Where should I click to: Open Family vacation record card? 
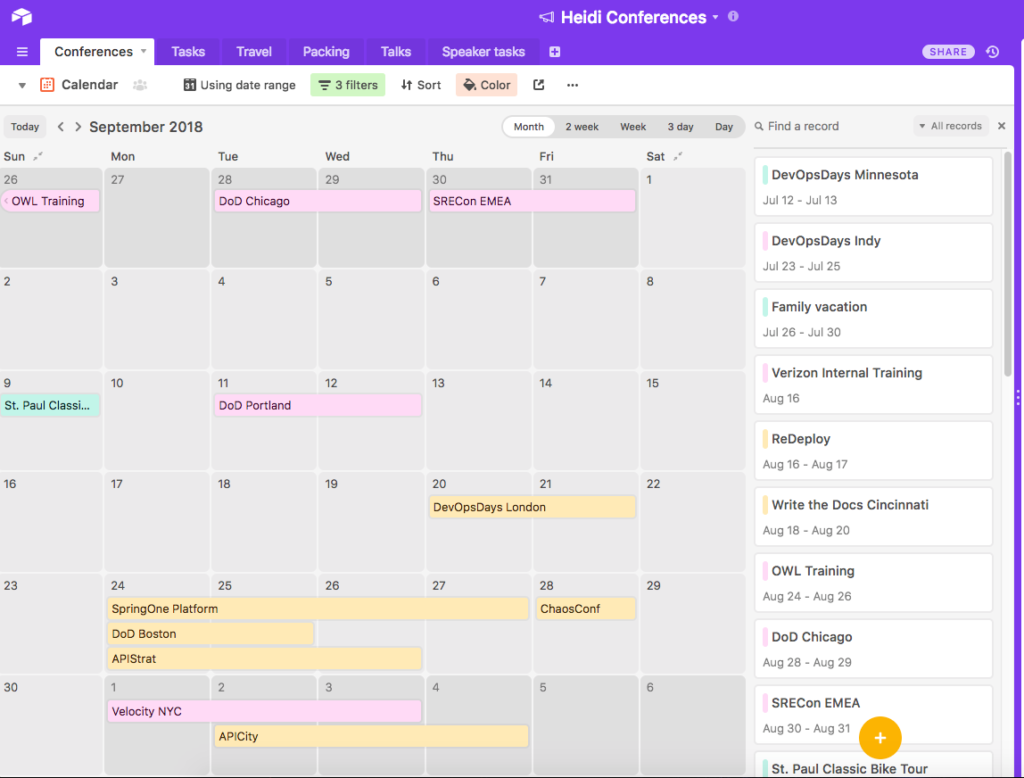pyautogui.click(x=873, y=318)
